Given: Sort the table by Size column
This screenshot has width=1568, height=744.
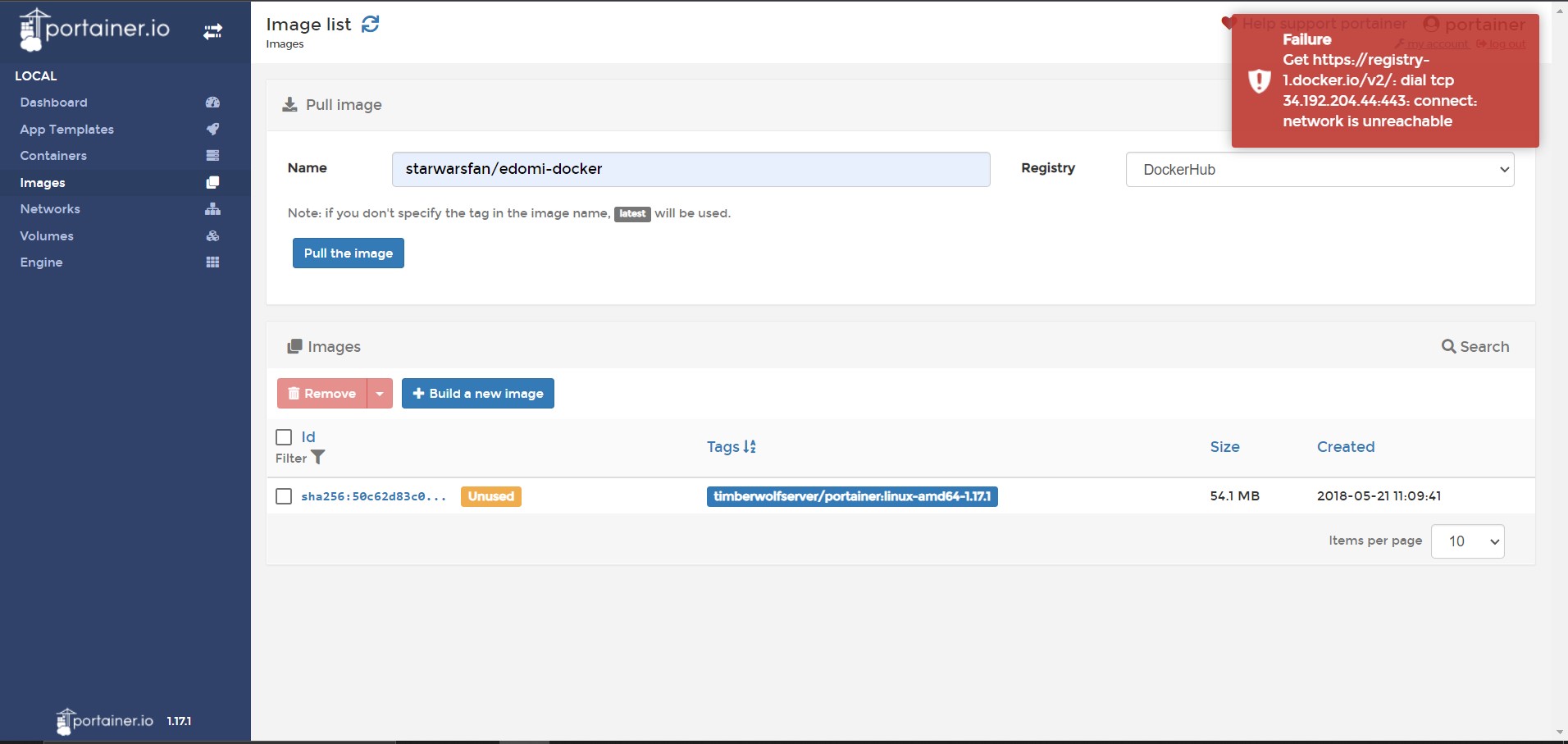Looking at the screenshot, I should (x=1225, y=446).
